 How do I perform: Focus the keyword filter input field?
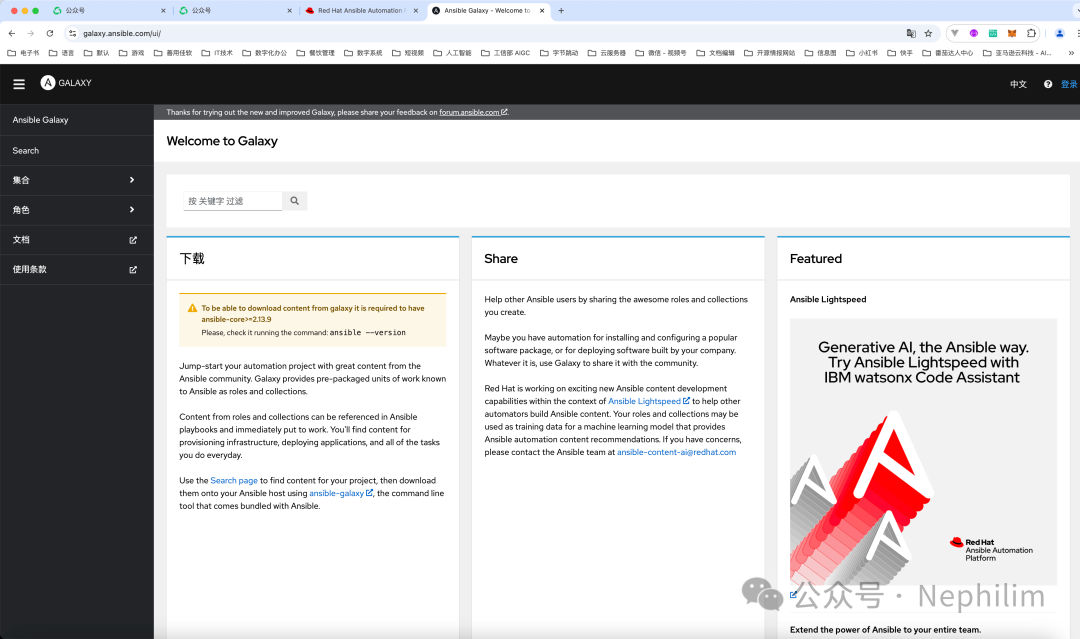[x=232, y=201]
